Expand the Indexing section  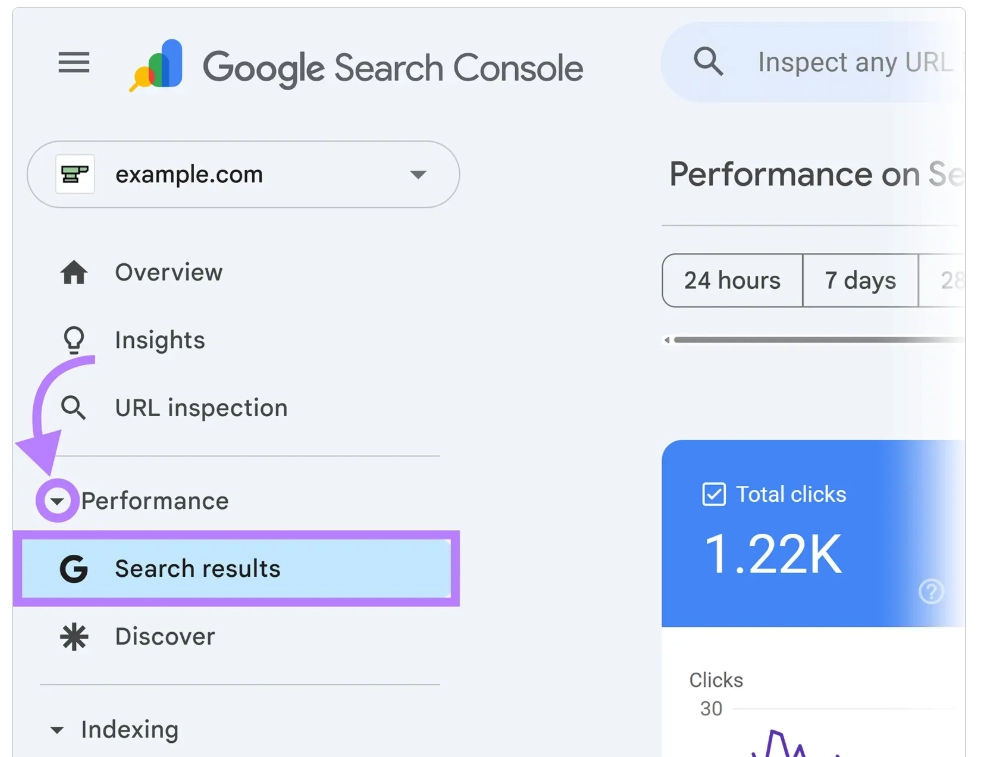pos(58,730)
